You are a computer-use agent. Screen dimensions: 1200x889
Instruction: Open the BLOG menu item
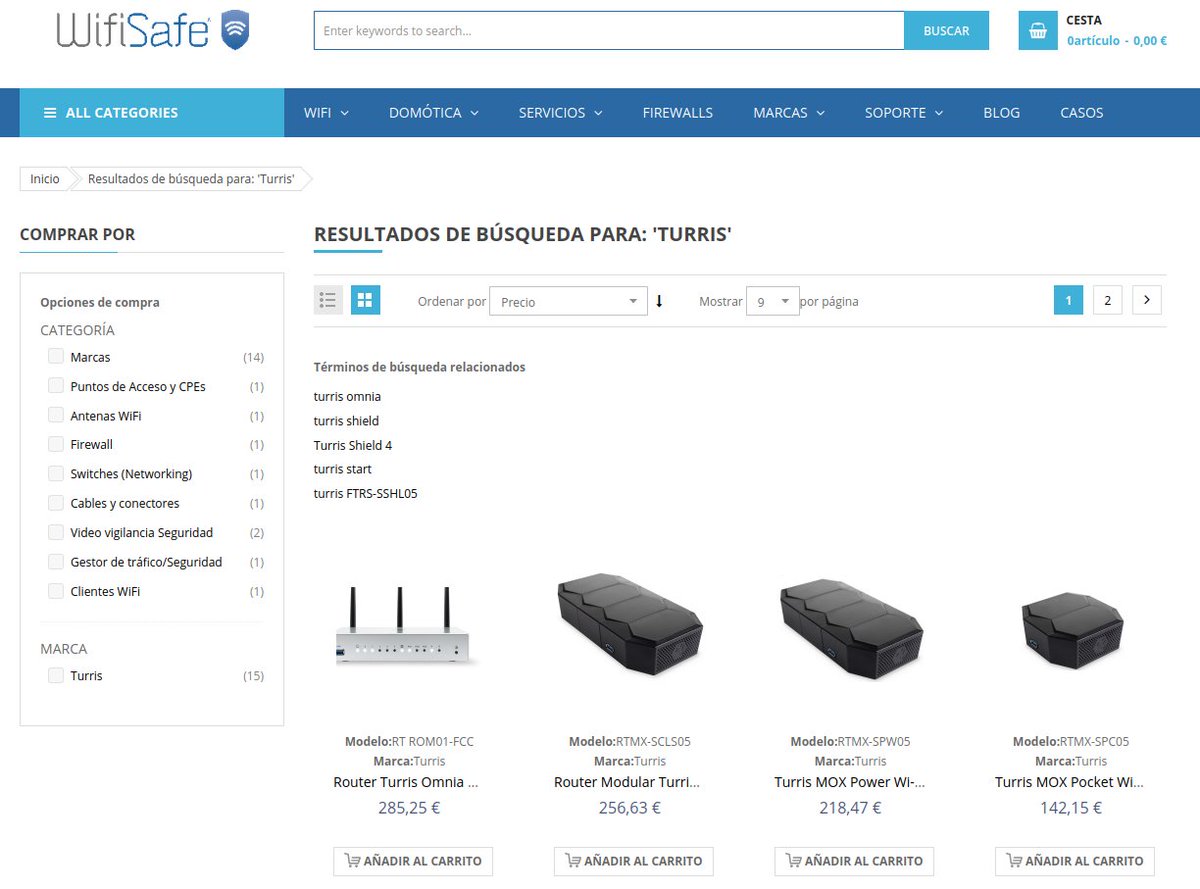pos(1001,113)
